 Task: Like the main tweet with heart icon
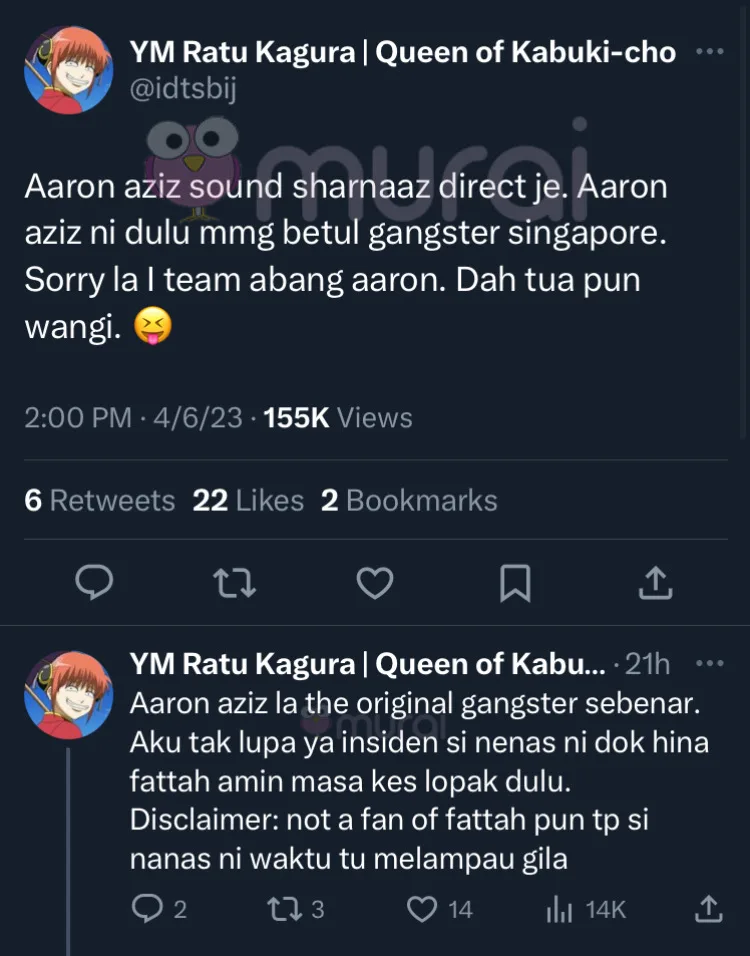click(x=375, y=581)
